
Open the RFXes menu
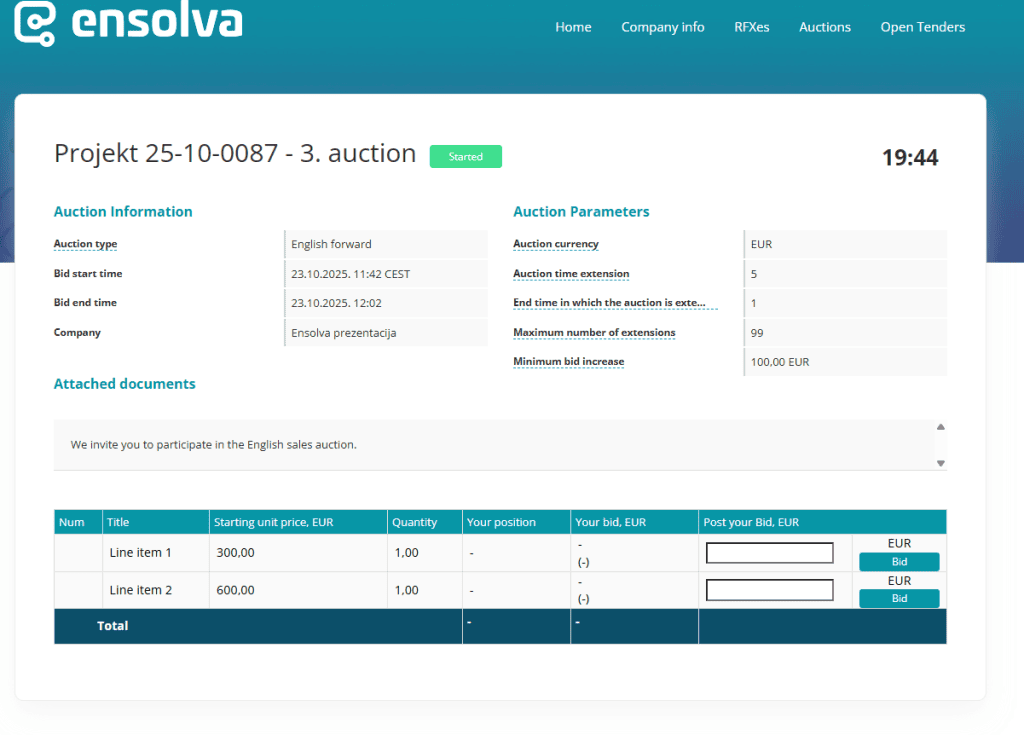(751, 27)
